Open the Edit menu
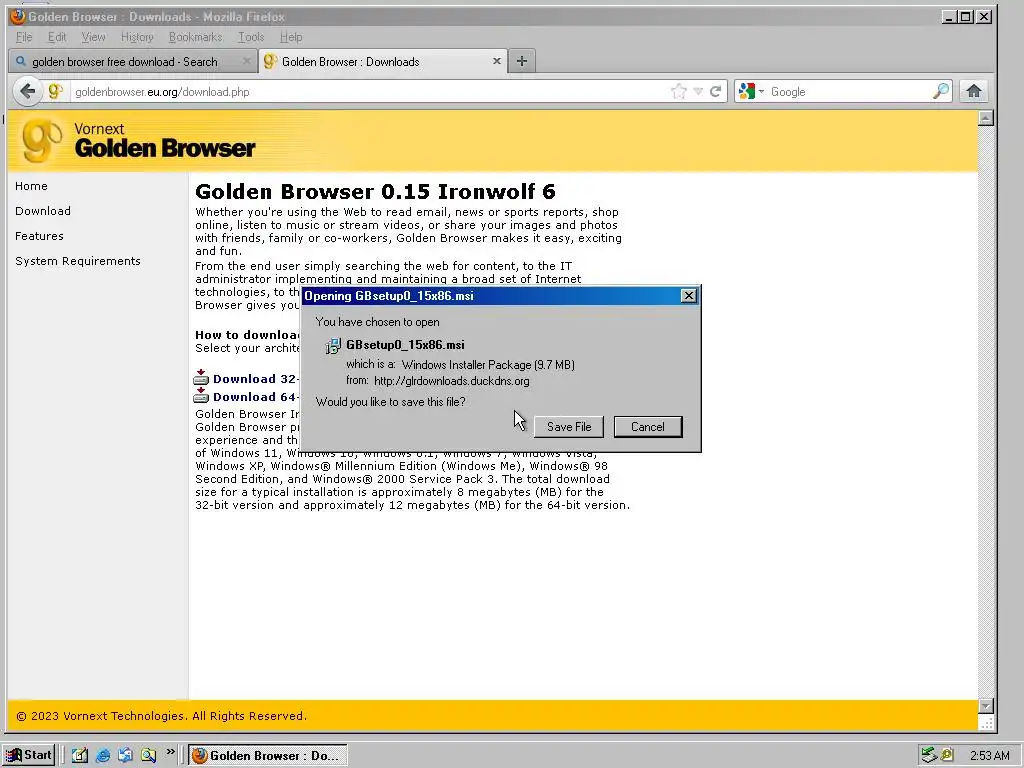This screenshot has height=768, width=1024. click(x=57, y=37)
